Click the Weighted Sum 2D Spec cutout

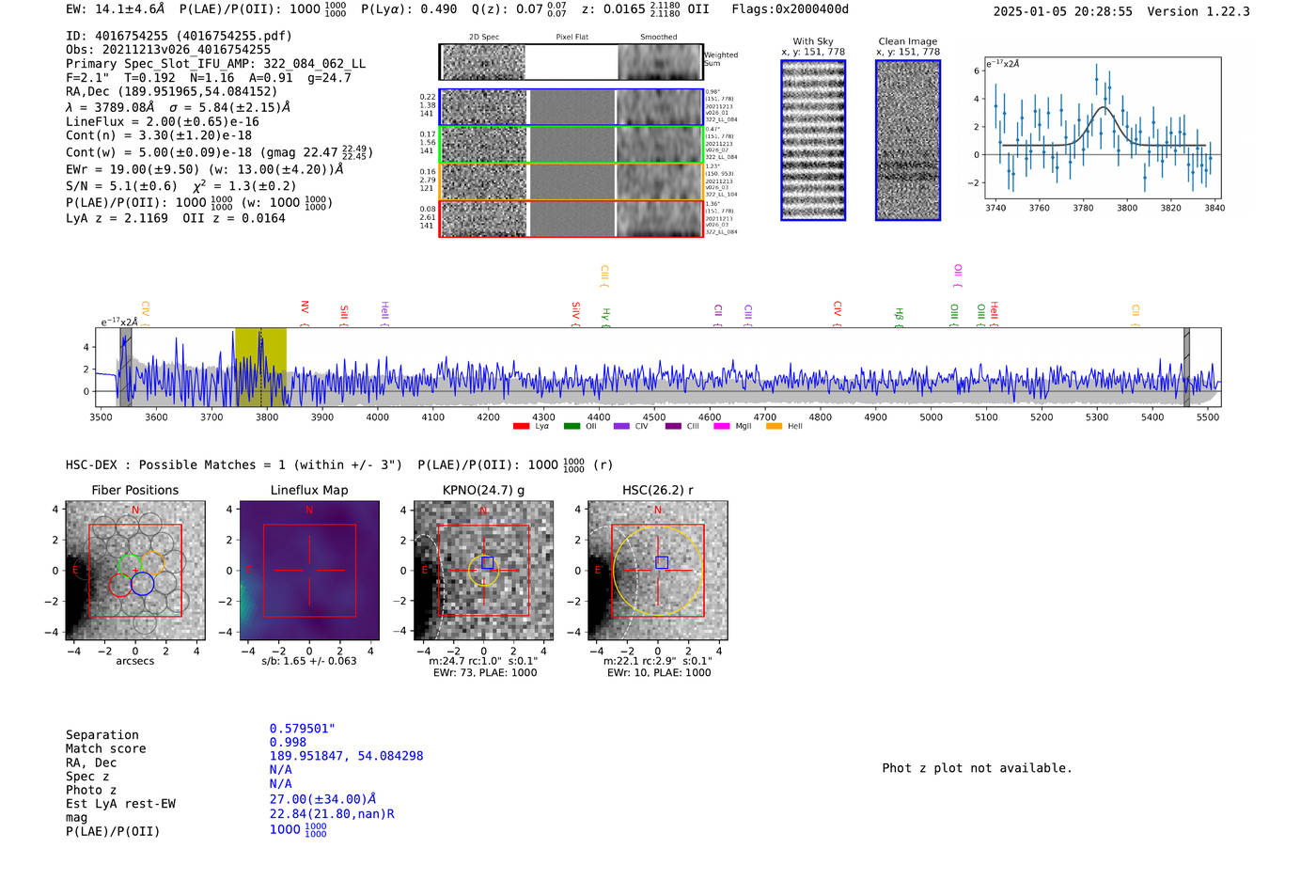pos(483,62)
